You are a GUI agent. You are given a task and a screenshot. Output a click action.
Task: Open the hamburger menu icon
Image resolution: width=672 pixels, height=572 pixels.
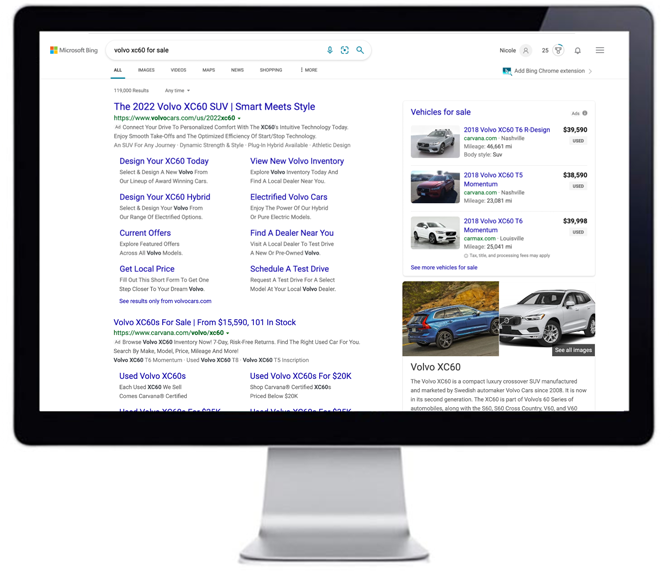click(x=600, y=50)
